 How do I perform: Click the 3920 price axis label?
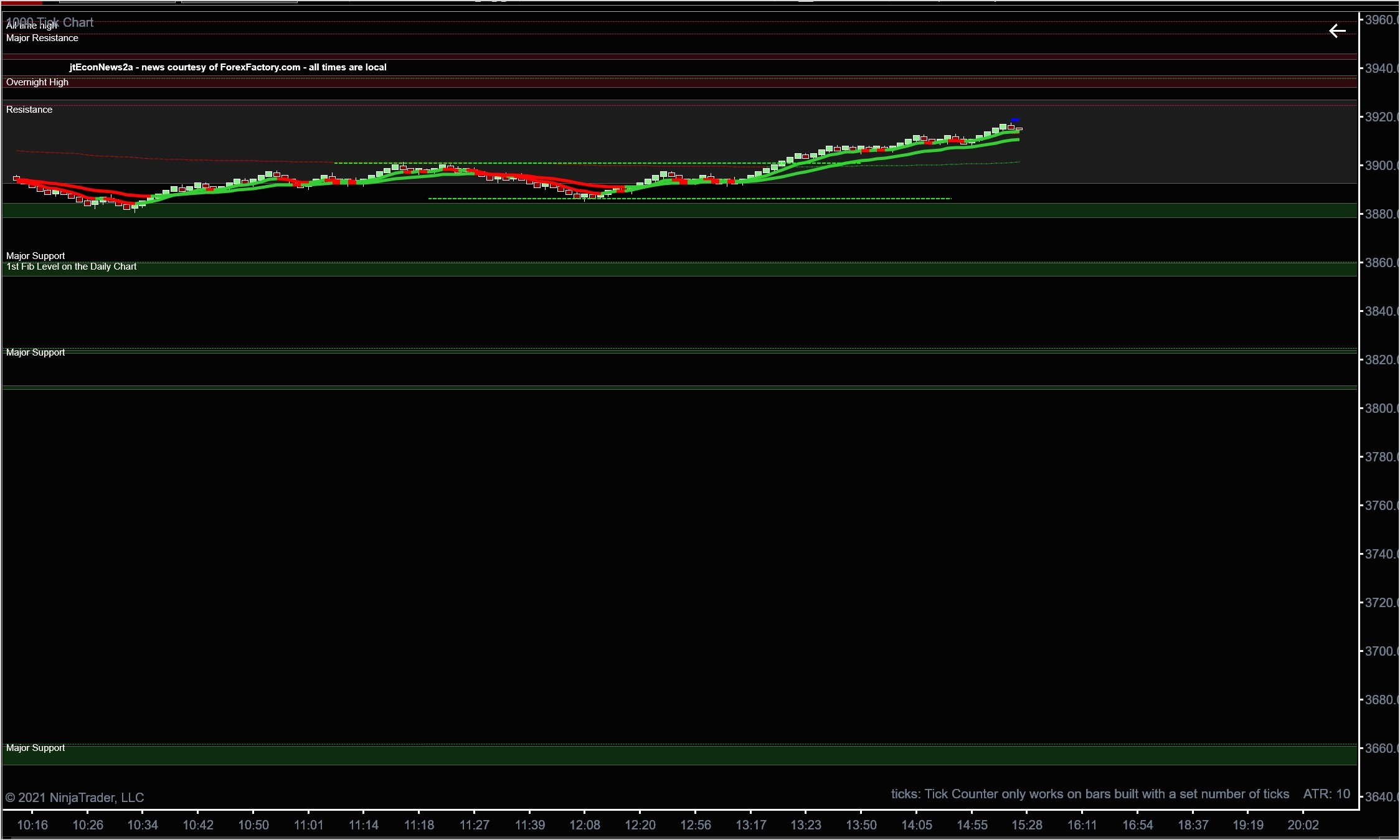click(1381, 117)
